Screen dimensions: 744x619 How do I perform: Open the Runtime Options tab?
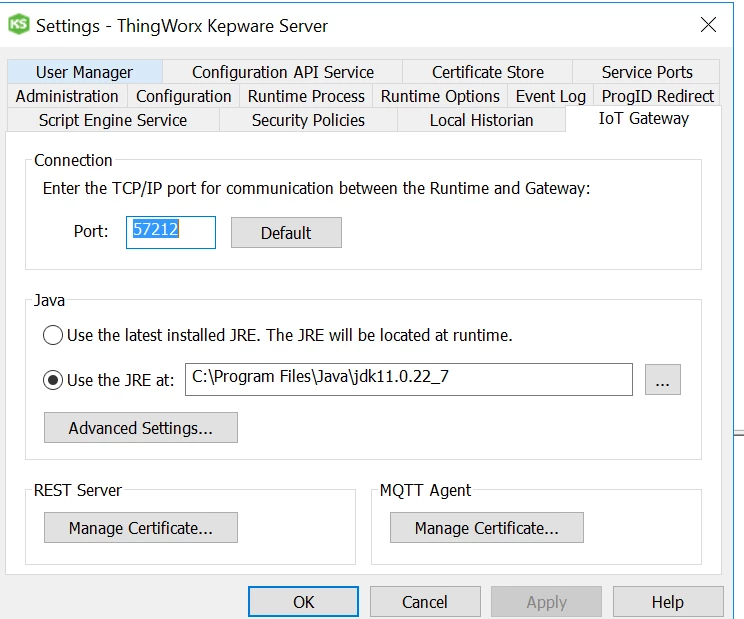click(x=440, y=96)
